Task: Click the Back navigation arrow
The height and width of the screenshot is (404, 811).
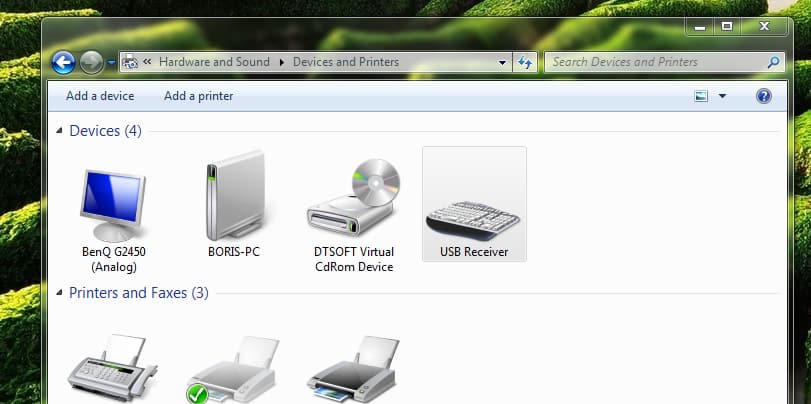Action: point(63,62)
